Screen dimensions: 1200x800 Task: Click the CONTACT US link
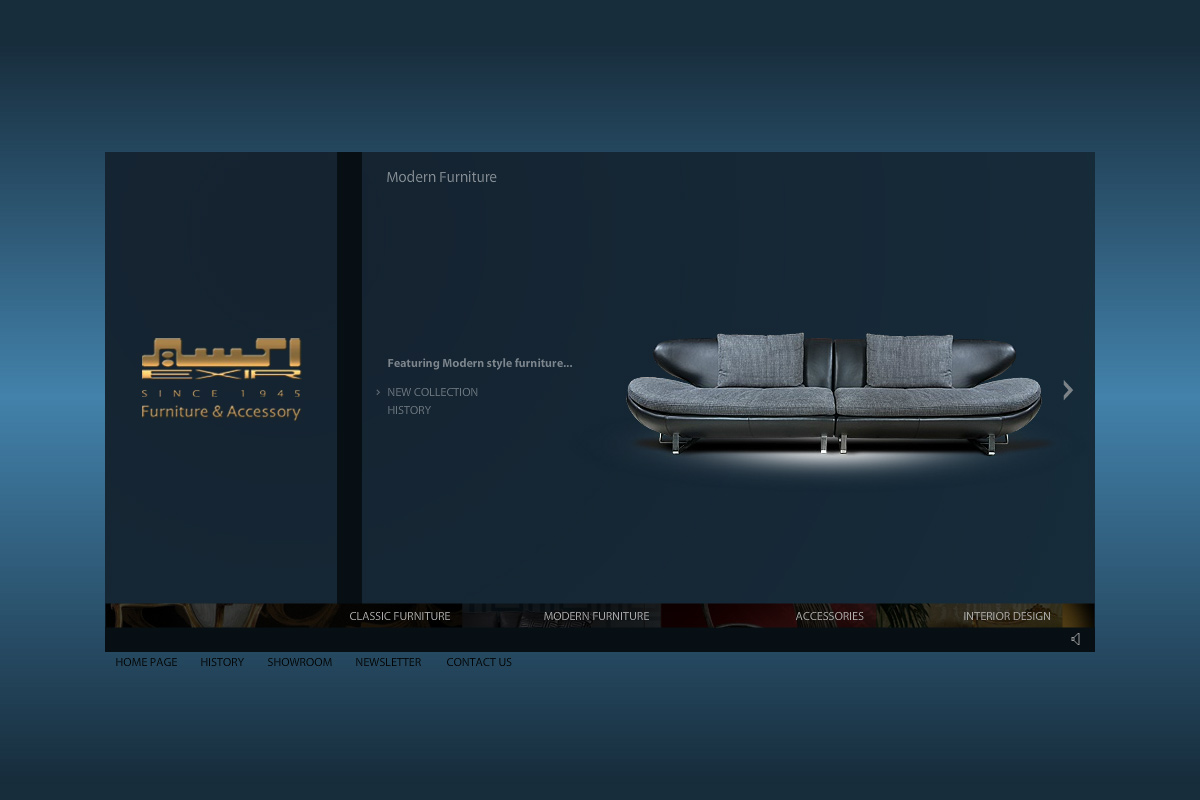478,662
